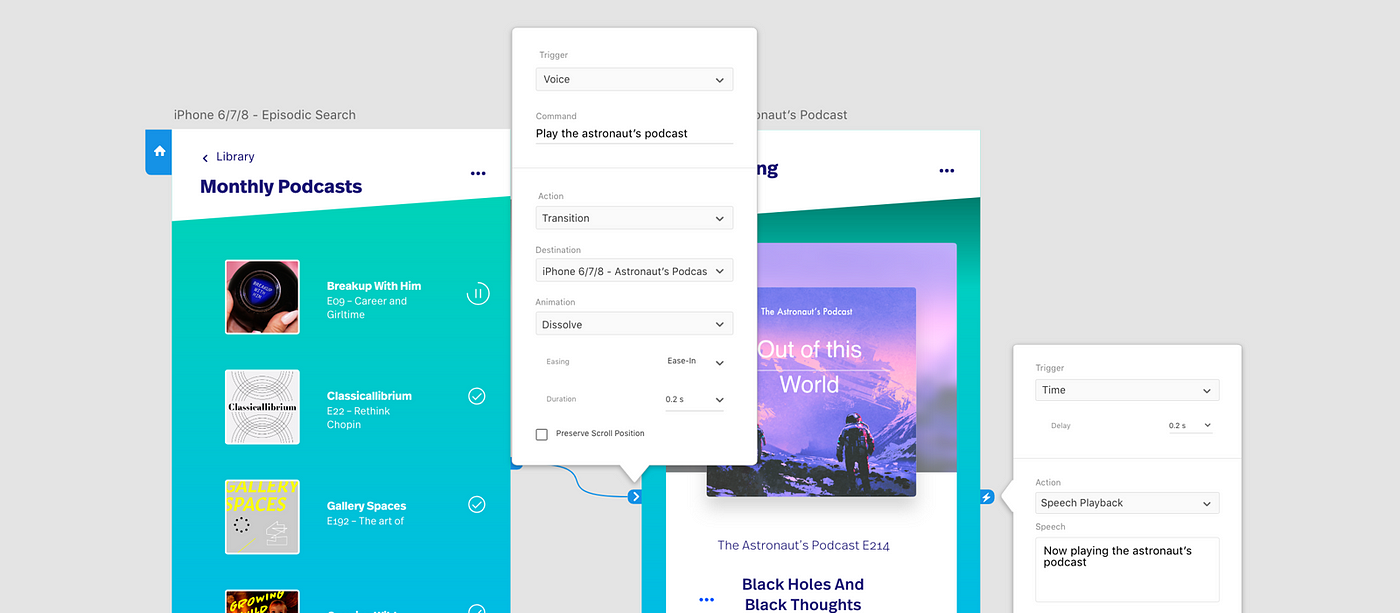1400x613 pixels.
Task: Click Growing Wild cover thumbnail at bottom
Action: click(x=262, y=601)
